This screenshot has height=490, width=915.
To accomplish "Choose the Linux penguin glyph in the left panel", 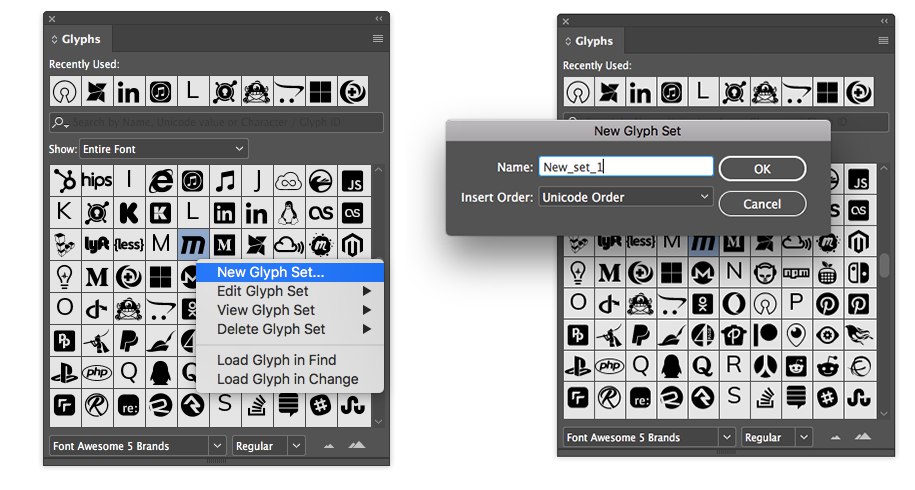I will point(288,213).
